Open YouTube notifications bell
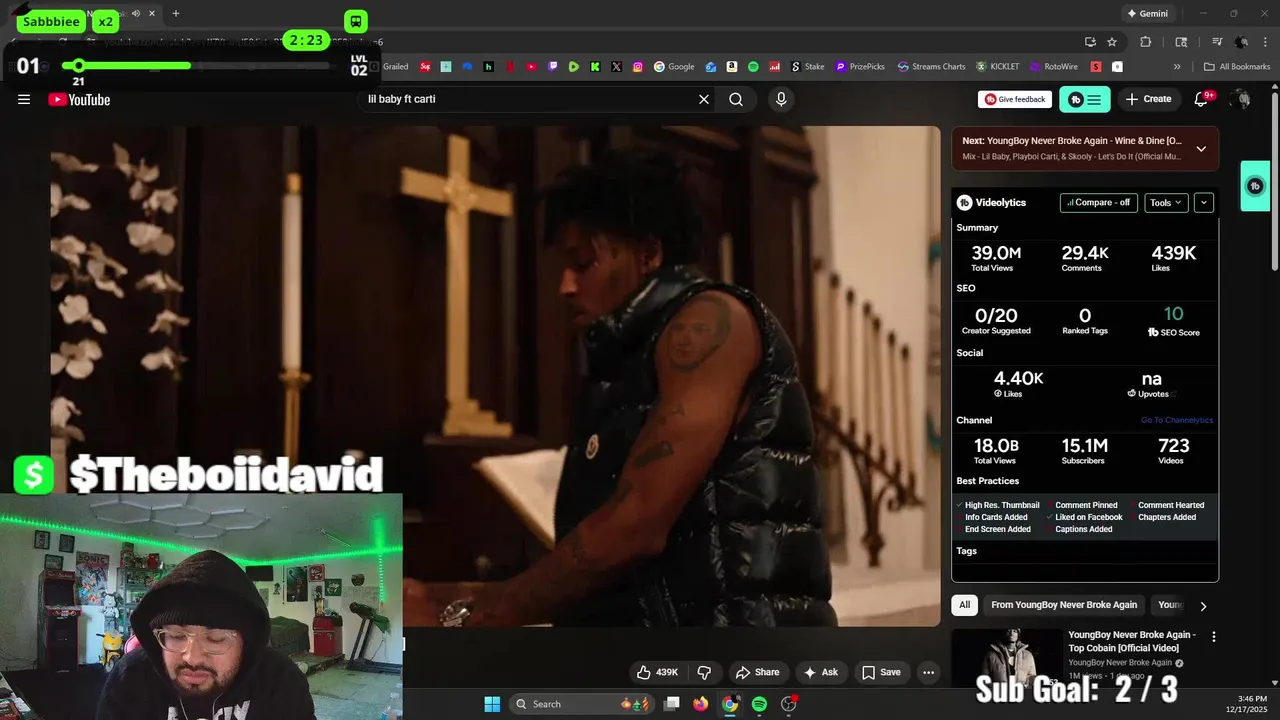Screen dimensions: 1280x720 click(1203, 98)
